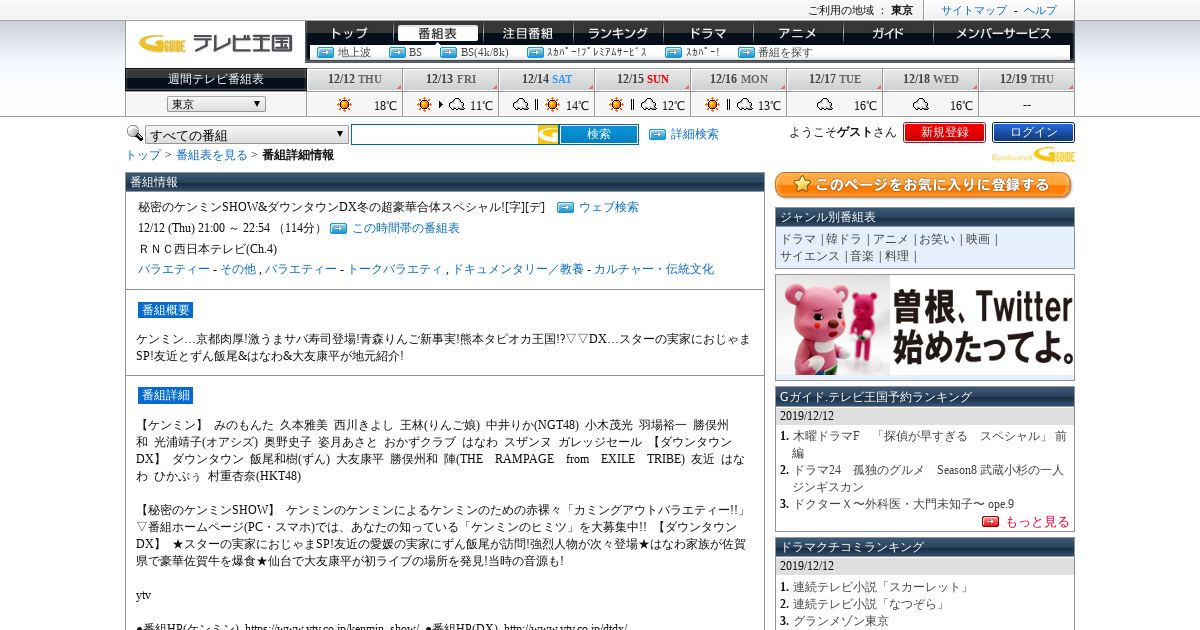The image size is (1200, 630).
Task: Click the arrow icon beside 地上波
Action: [x=325, y=52]
